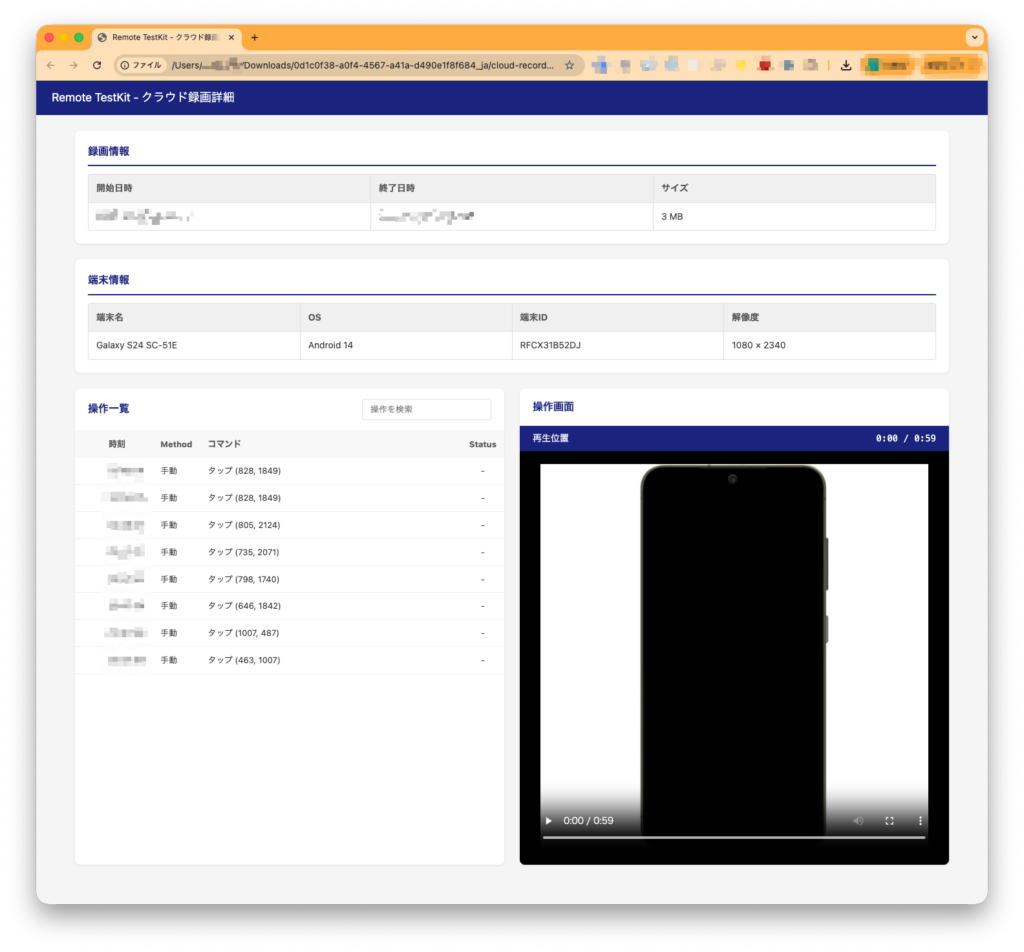Open a new browser tab
The image size is (1024, 952).
(254, 37)
